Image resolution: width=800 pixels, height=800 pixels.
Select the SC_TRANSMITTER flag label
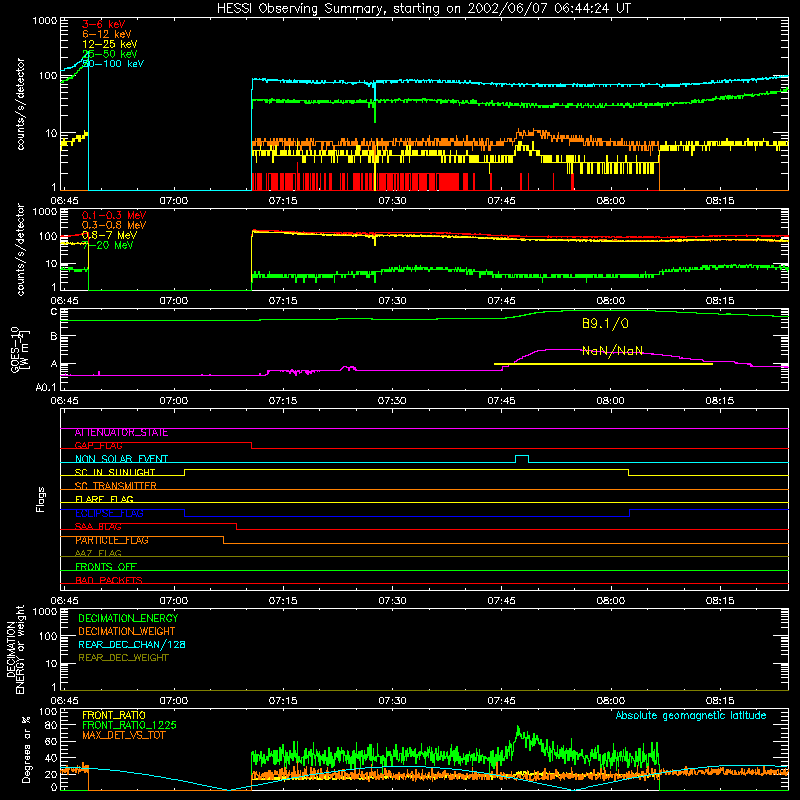116,486
